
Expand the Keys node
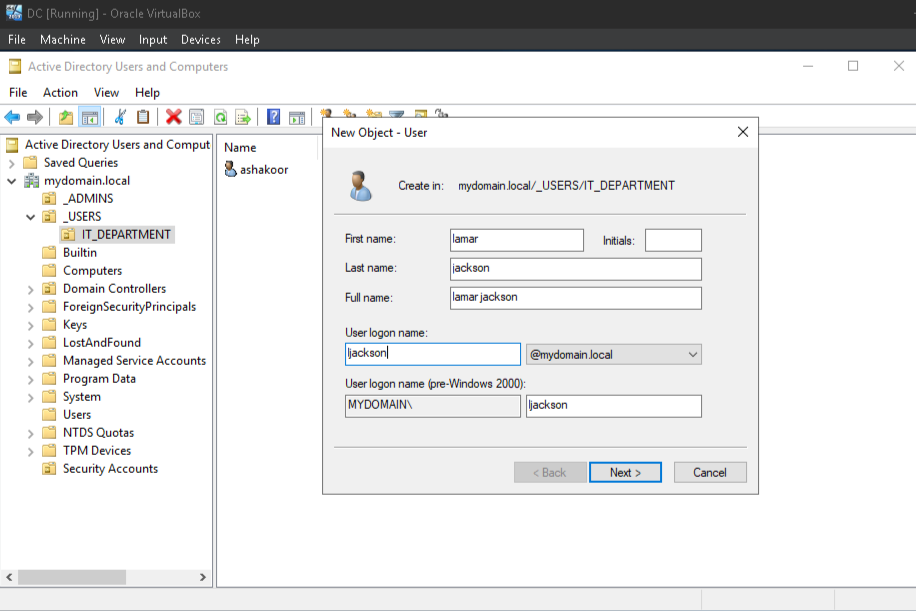[30, 325]
